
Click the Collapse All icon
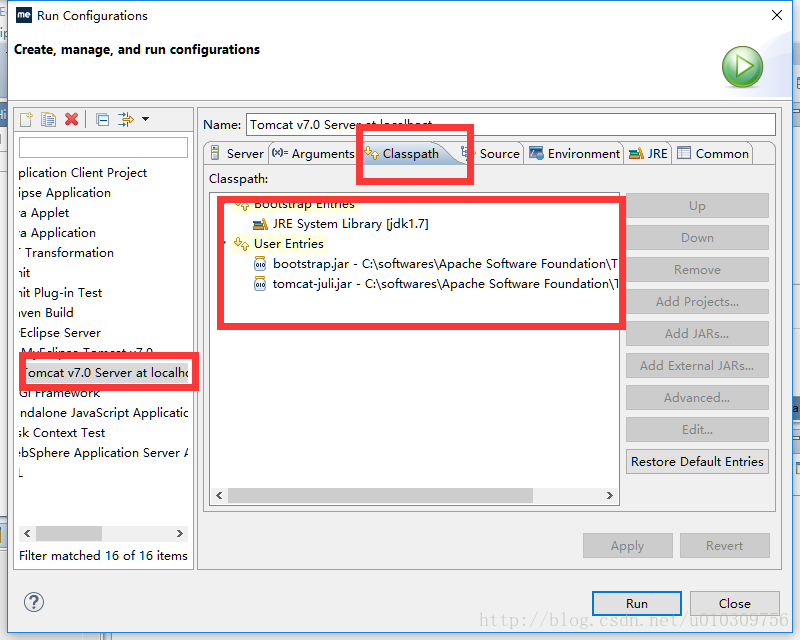click(103, 119)
